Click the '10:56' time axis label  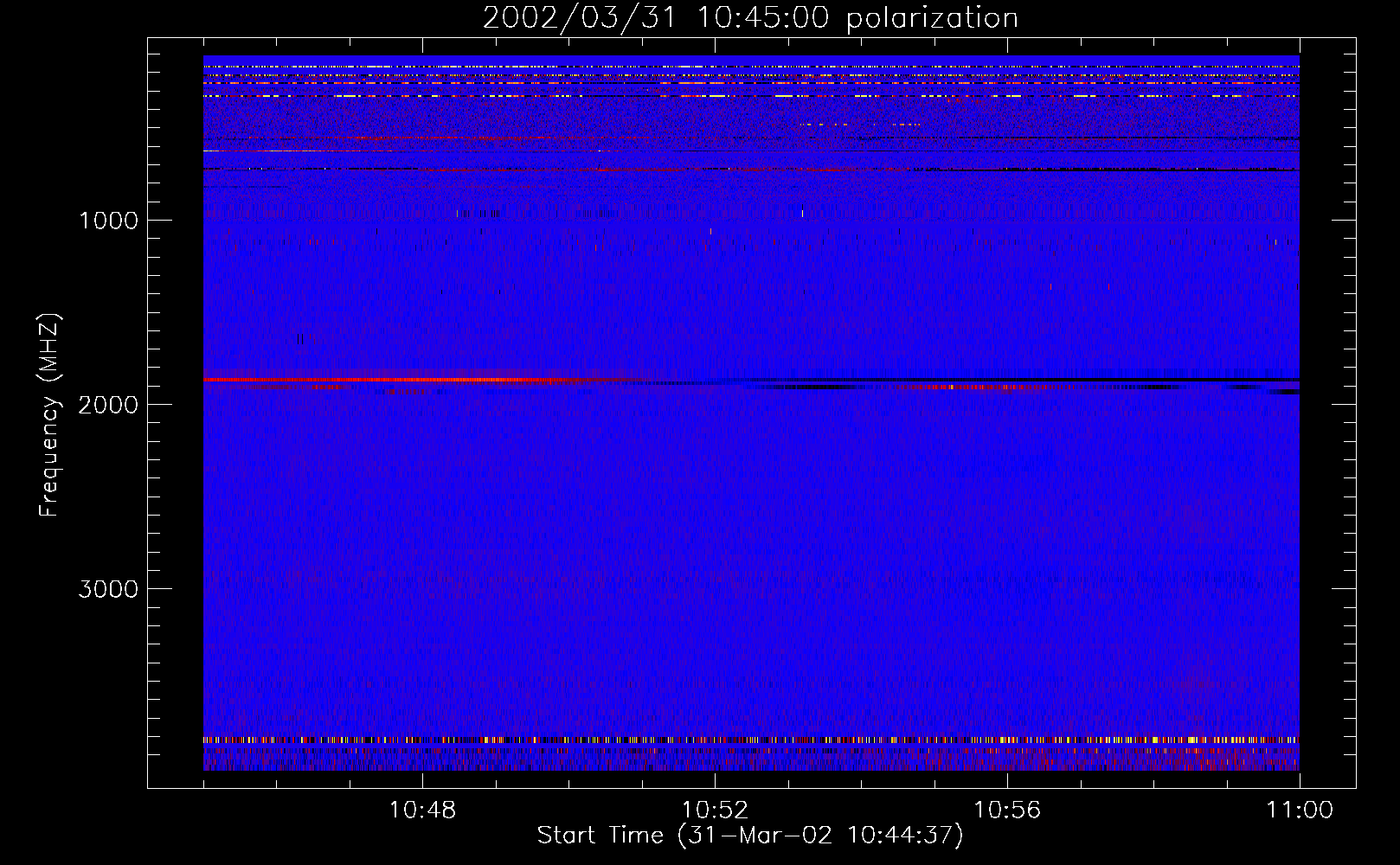[x=1007, y=811]
